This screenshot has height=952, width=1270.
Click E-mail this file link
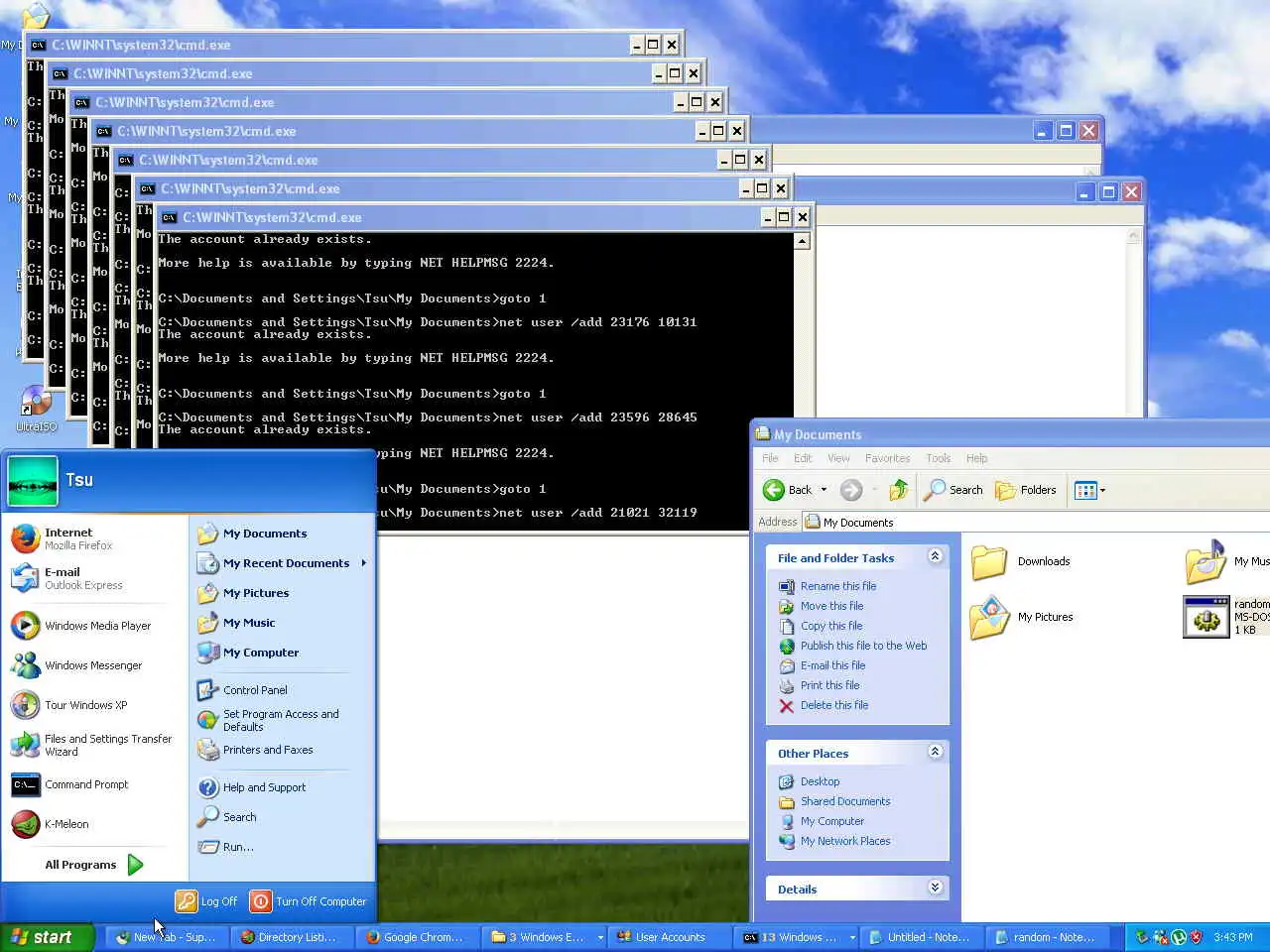[832, 665]
